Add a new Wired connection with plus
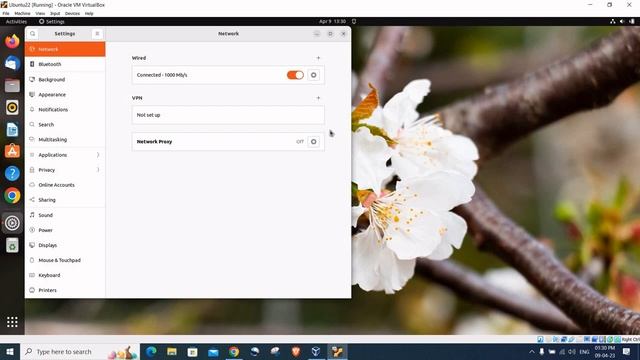 click(318, 58)
